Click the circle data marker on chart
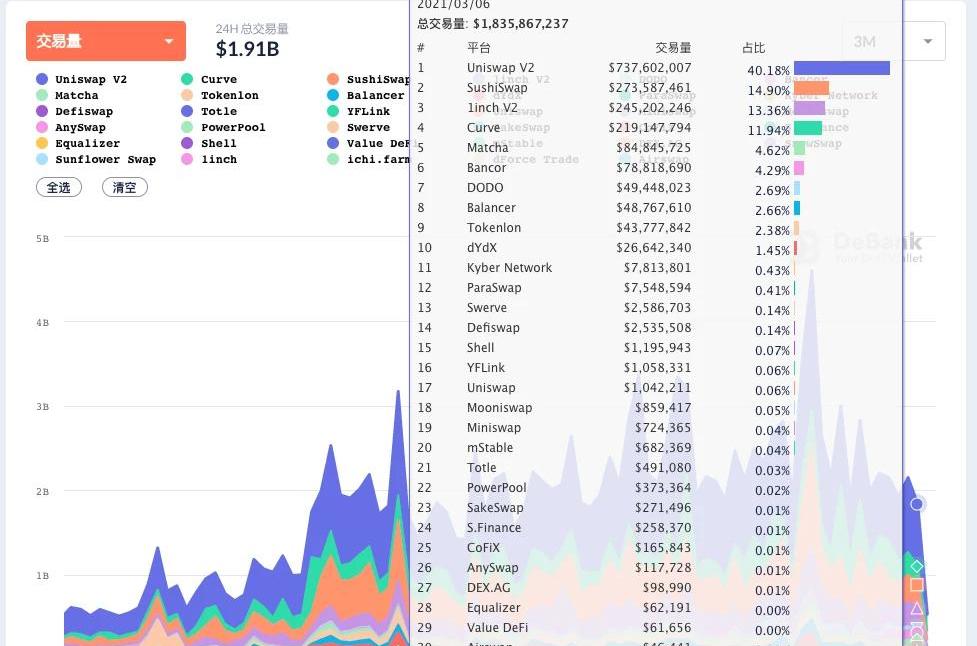The height and width of the screenshot is (646, 977). (x=917, y=504)
